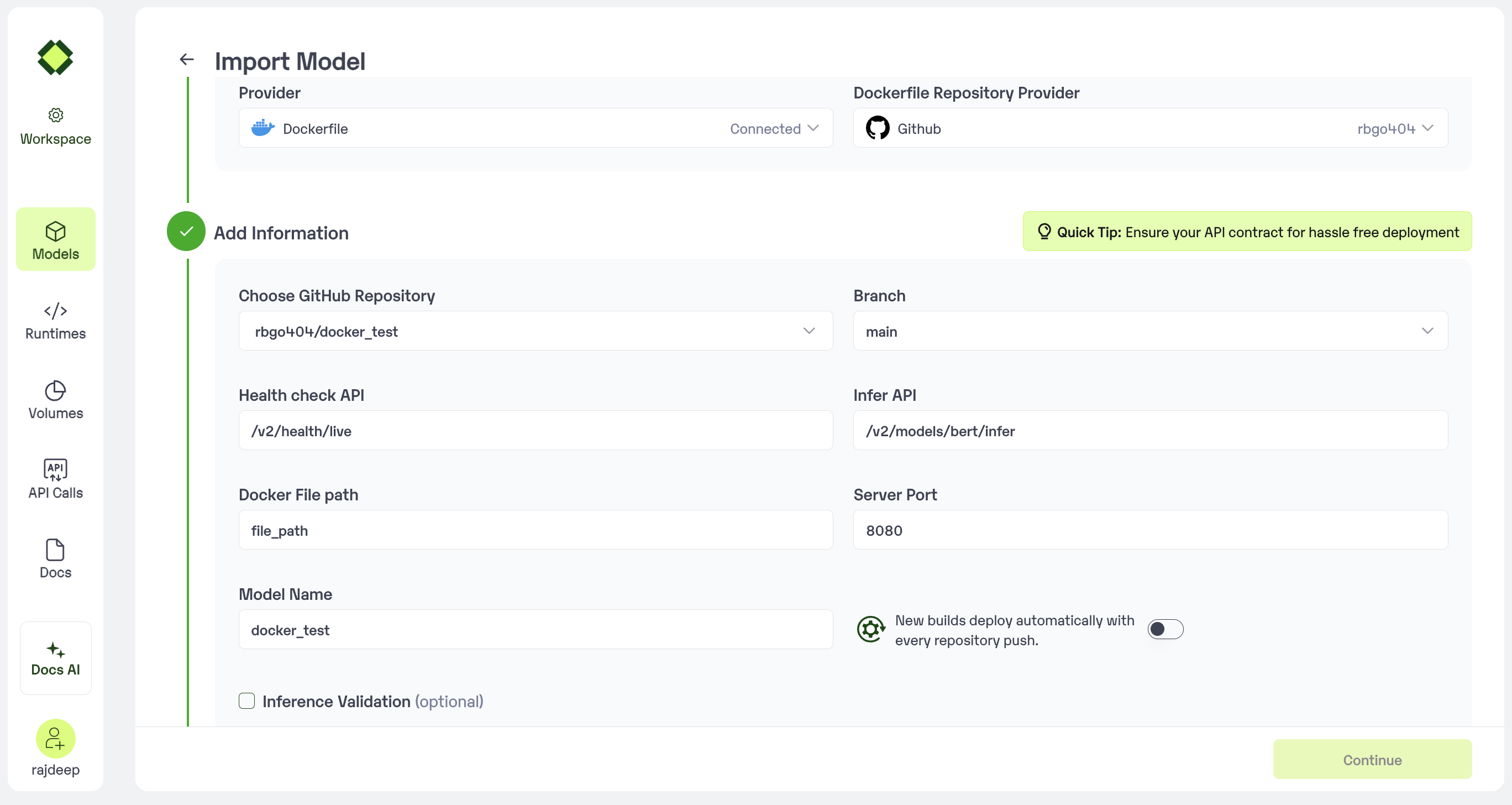Viewport: 1512px width, 805px height.
Task: Go to the Models sidebar section
Action: tap(56, 239)
